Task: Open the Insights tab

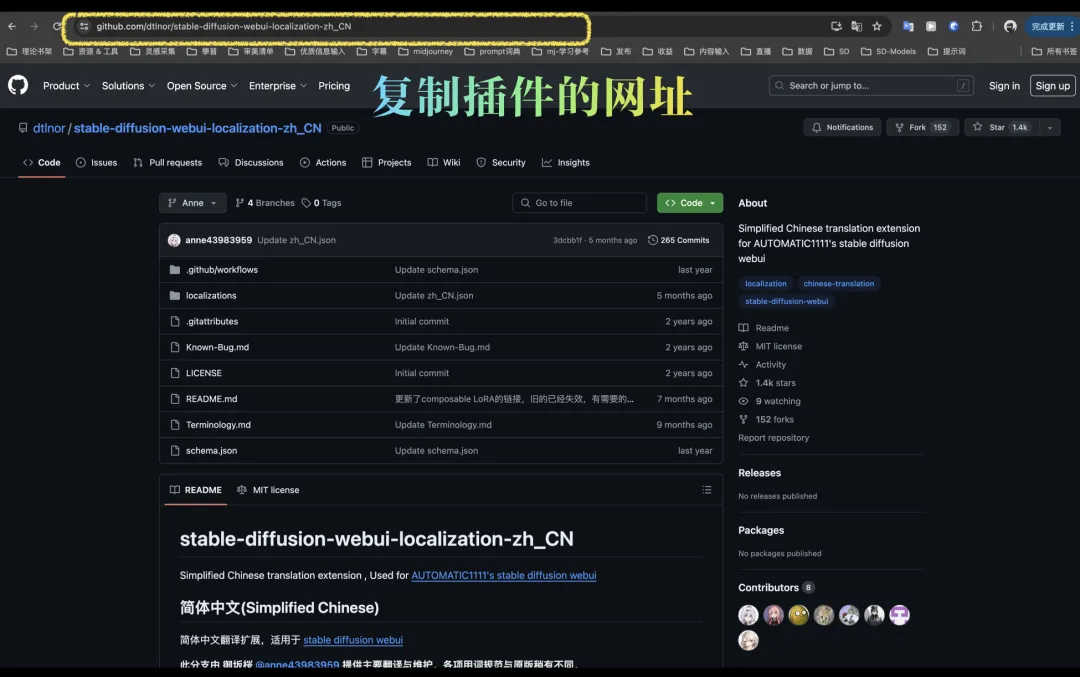Action: (565, 163)
